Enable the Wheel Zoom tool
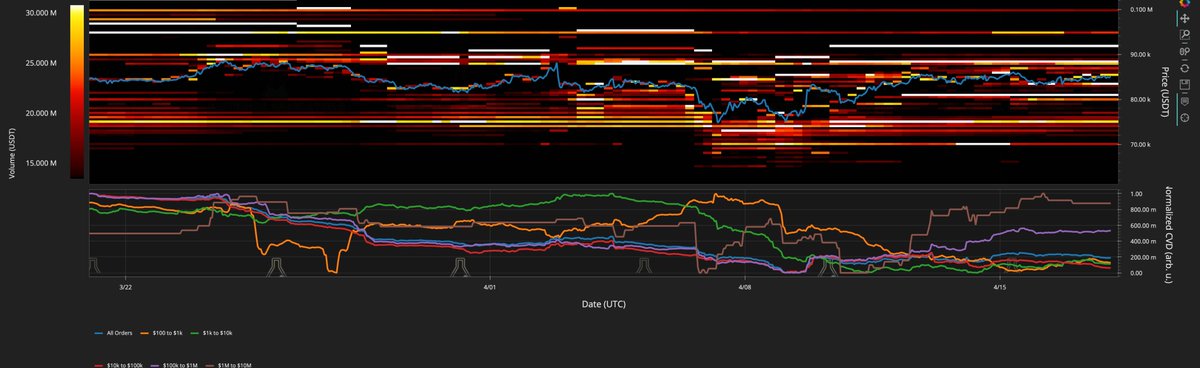1200x368 pixels. point(1184,51)
